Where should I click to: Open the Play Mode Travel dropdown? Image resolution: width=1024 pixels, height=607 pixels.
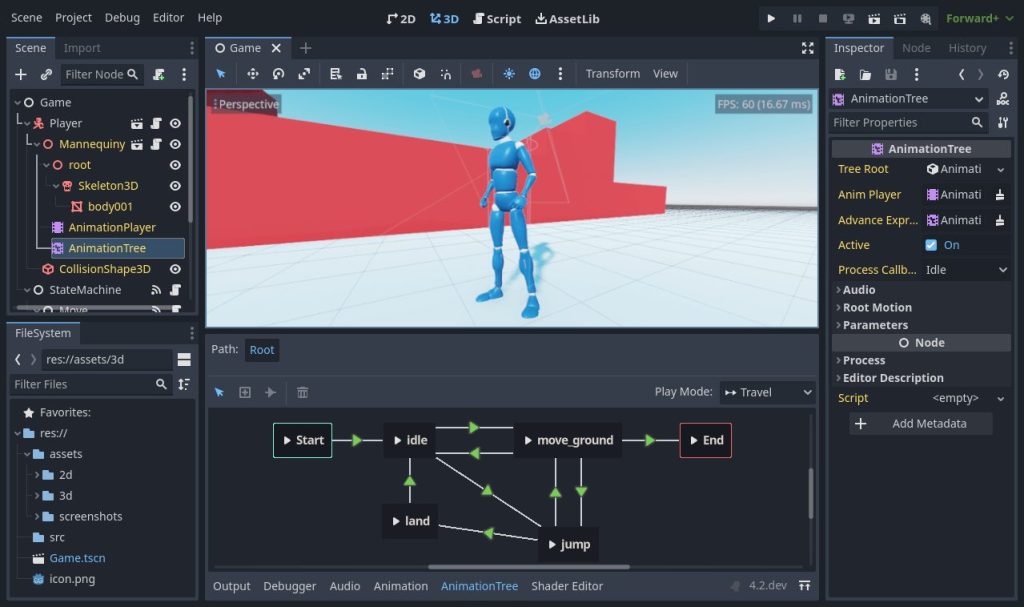coord(767,392)
